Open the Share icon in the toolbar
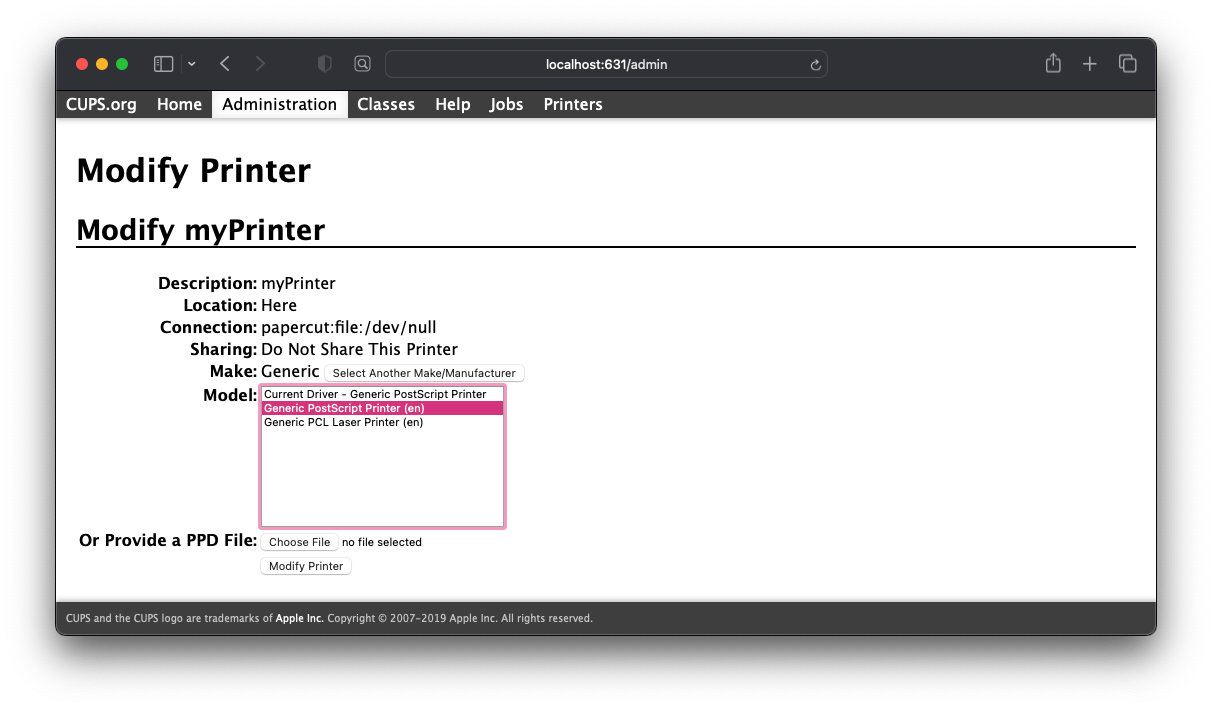1212x709 pixels. click(x=1053, y=63)
